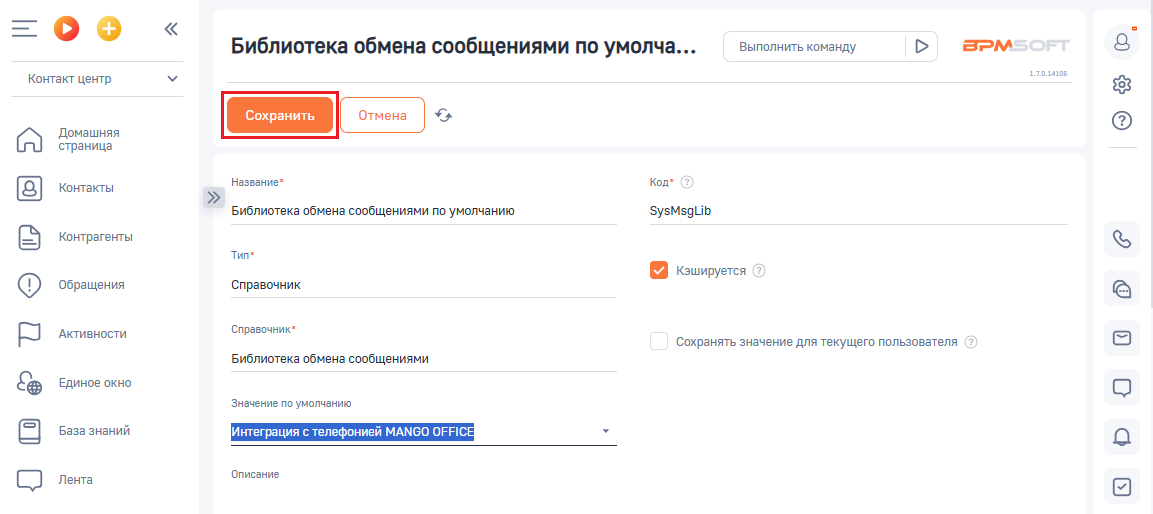This screenshot has width=1153, height=514.
Task: Enable Сохранять значение для текущего пользователя checkbox
Action: click(659, 342)
